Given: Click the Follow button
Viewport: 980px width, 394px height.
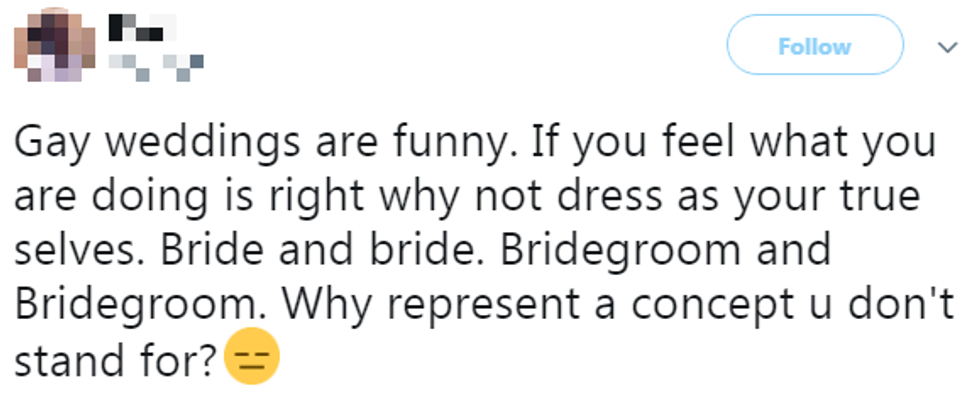Looking at the screenshot, I should (815, 45).
